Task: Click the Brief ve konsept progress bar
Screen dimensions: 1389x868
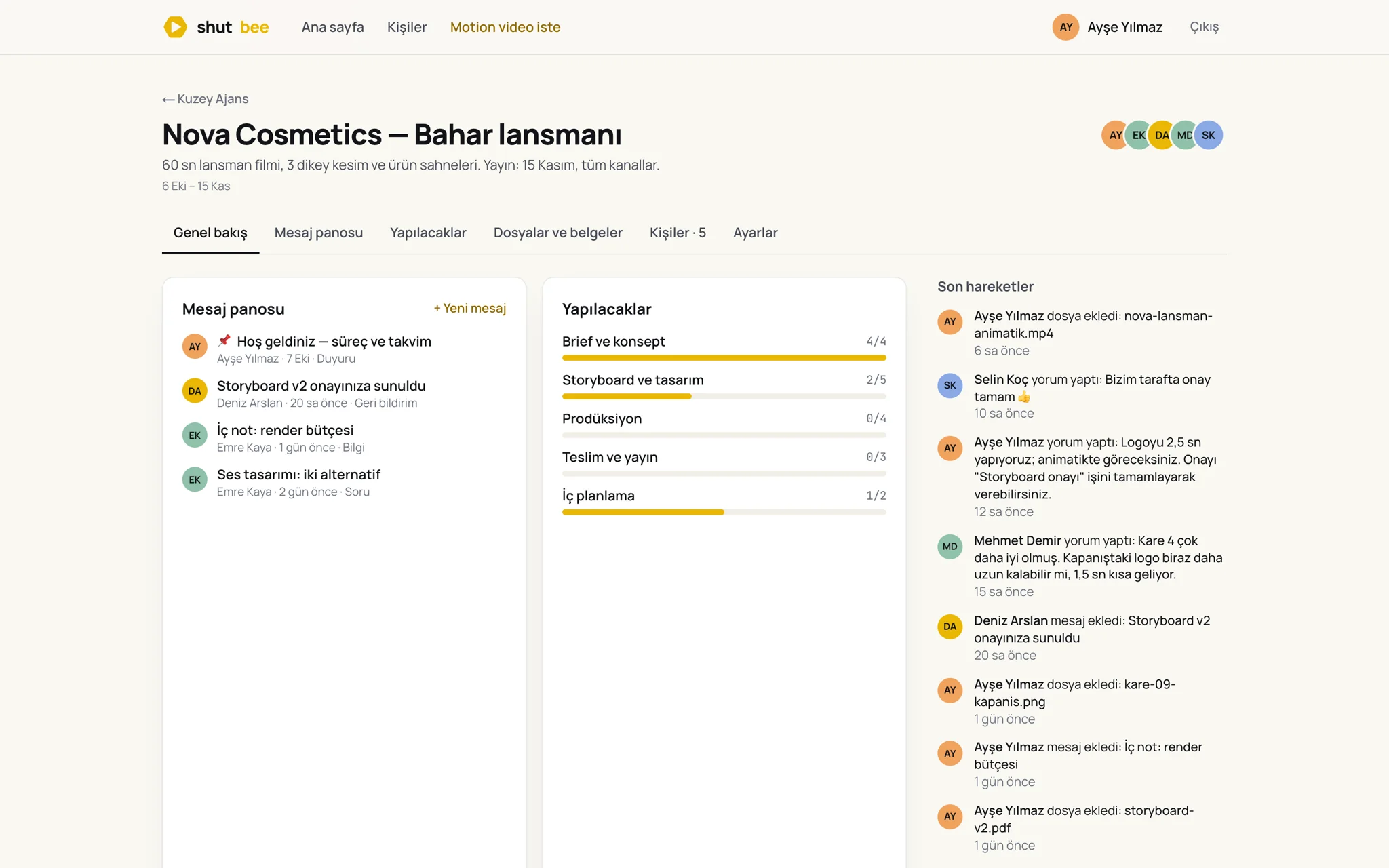Action: click(724, 357)
